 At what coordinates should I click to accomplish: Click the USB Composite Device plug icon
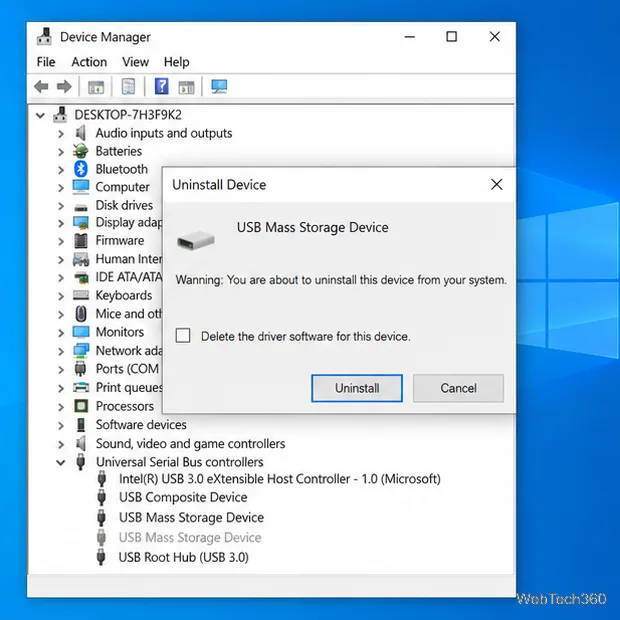(101, 497)
